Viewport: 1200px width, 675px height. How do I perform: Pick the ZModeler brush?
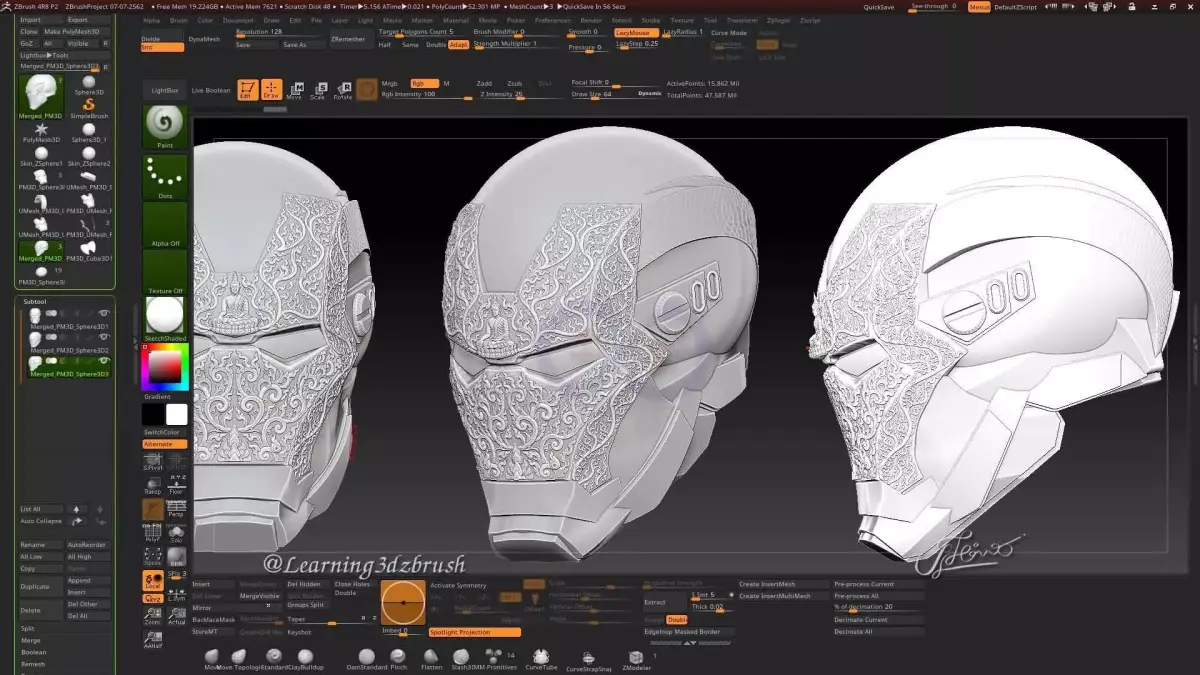[x=636, y=659]
